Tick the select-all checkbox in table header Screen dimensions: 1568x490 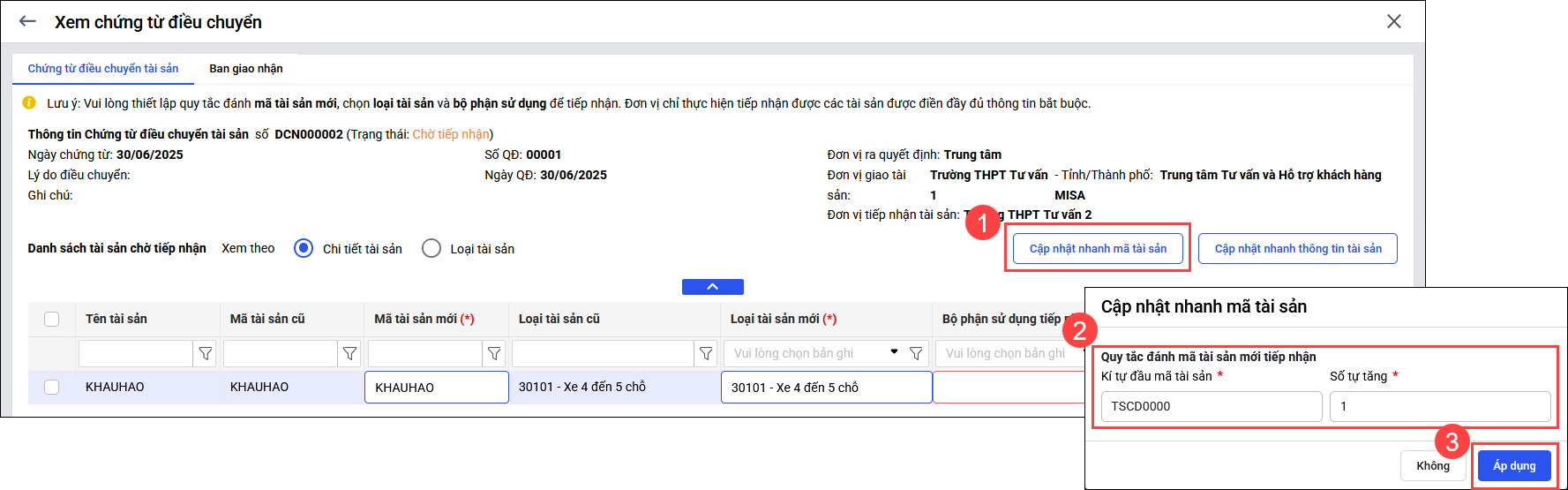(52, 319)
